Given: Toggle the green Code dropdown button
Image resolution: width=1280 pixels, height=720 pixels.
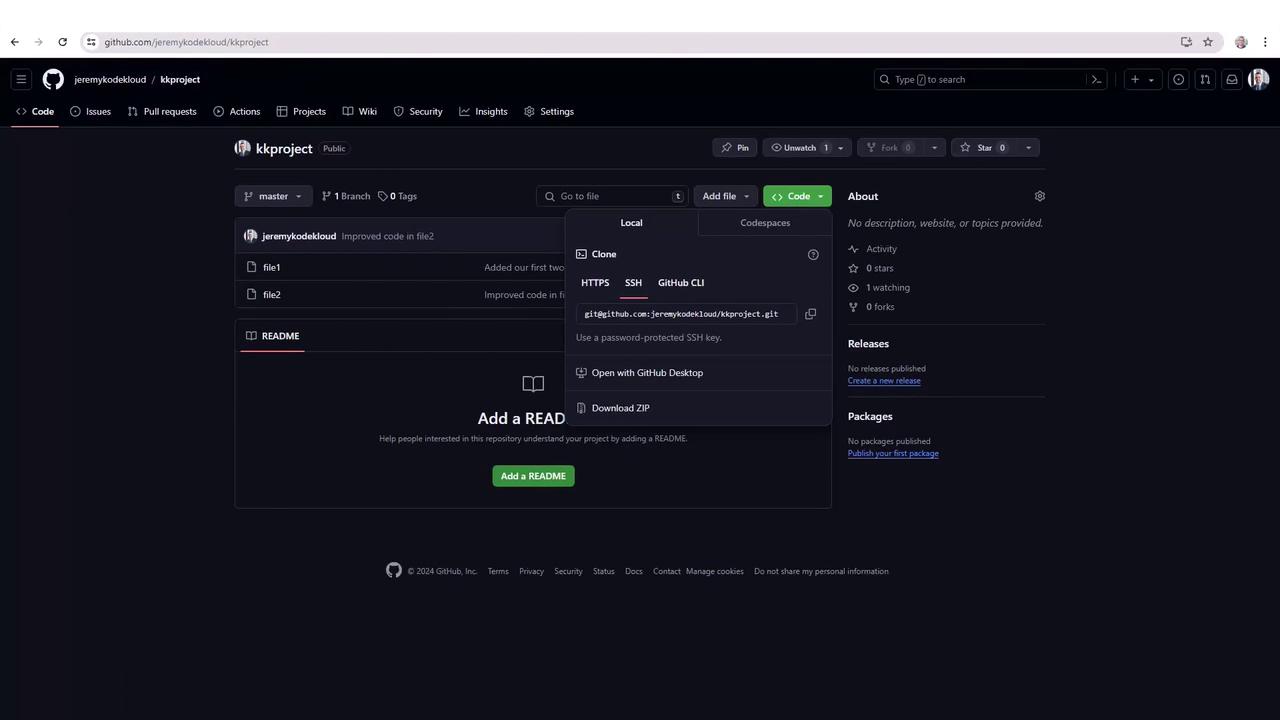Looking at the screenshot, I should click(x=797, y=197).
